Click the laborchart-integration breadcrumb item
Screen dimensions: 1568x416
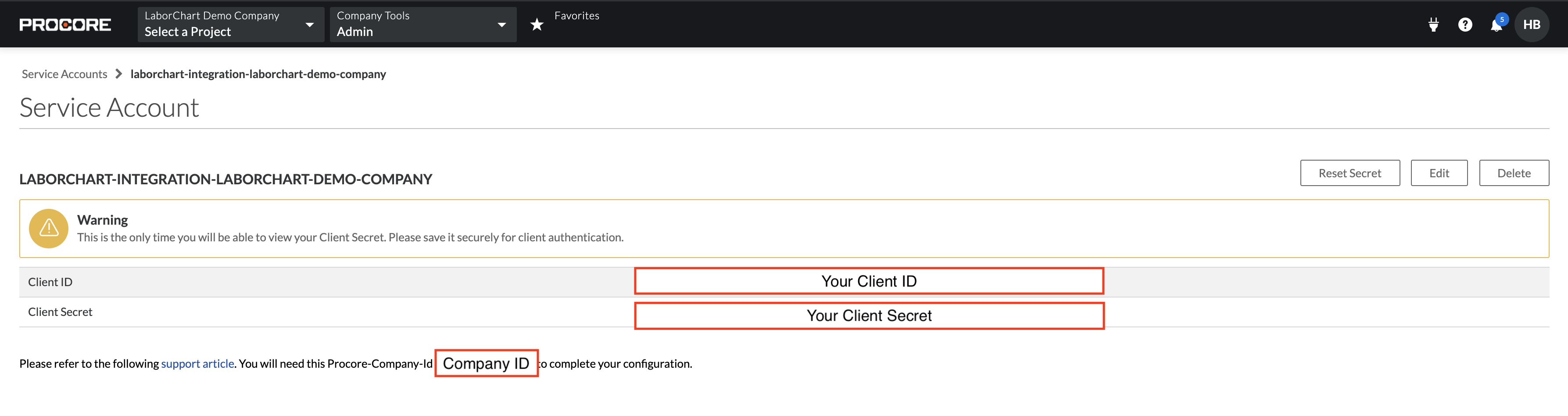tap(258, 74)
